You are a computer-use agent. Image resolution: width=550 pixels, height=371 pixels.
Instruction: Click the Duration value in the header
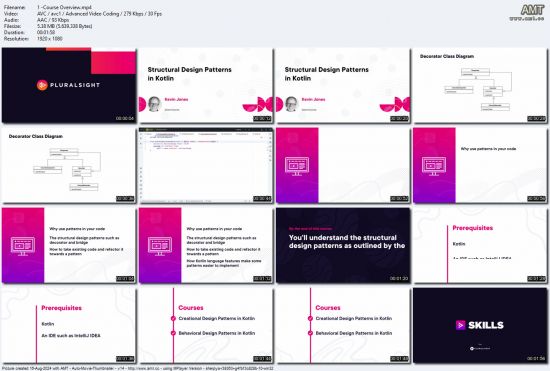tap(46, 32)
